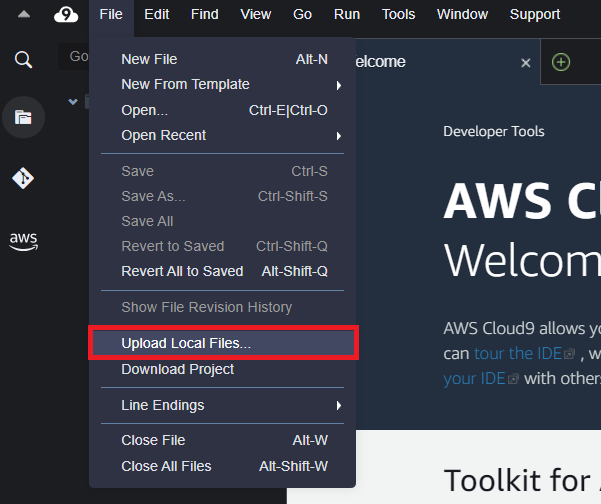Click the green plus new tab icon
Image resolution: width=601 pixels, height=504 pixels.
click(x=561, y=62)
